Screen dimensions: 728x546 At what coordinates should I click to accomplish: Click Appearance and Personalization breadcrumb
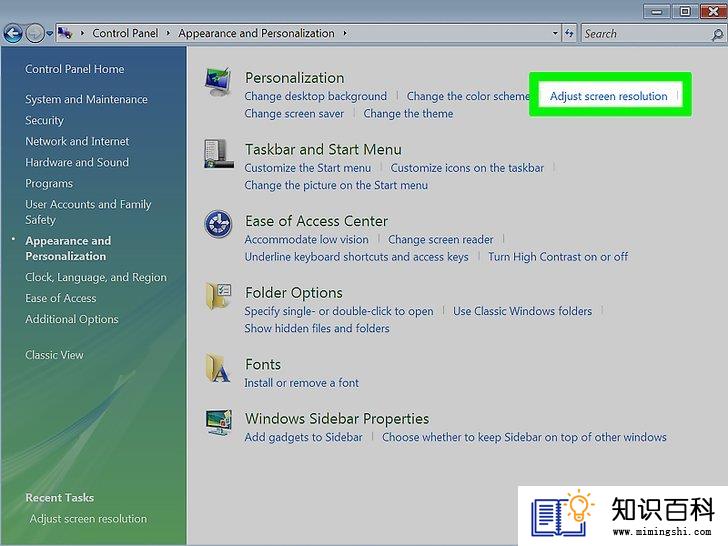point(256,33)
